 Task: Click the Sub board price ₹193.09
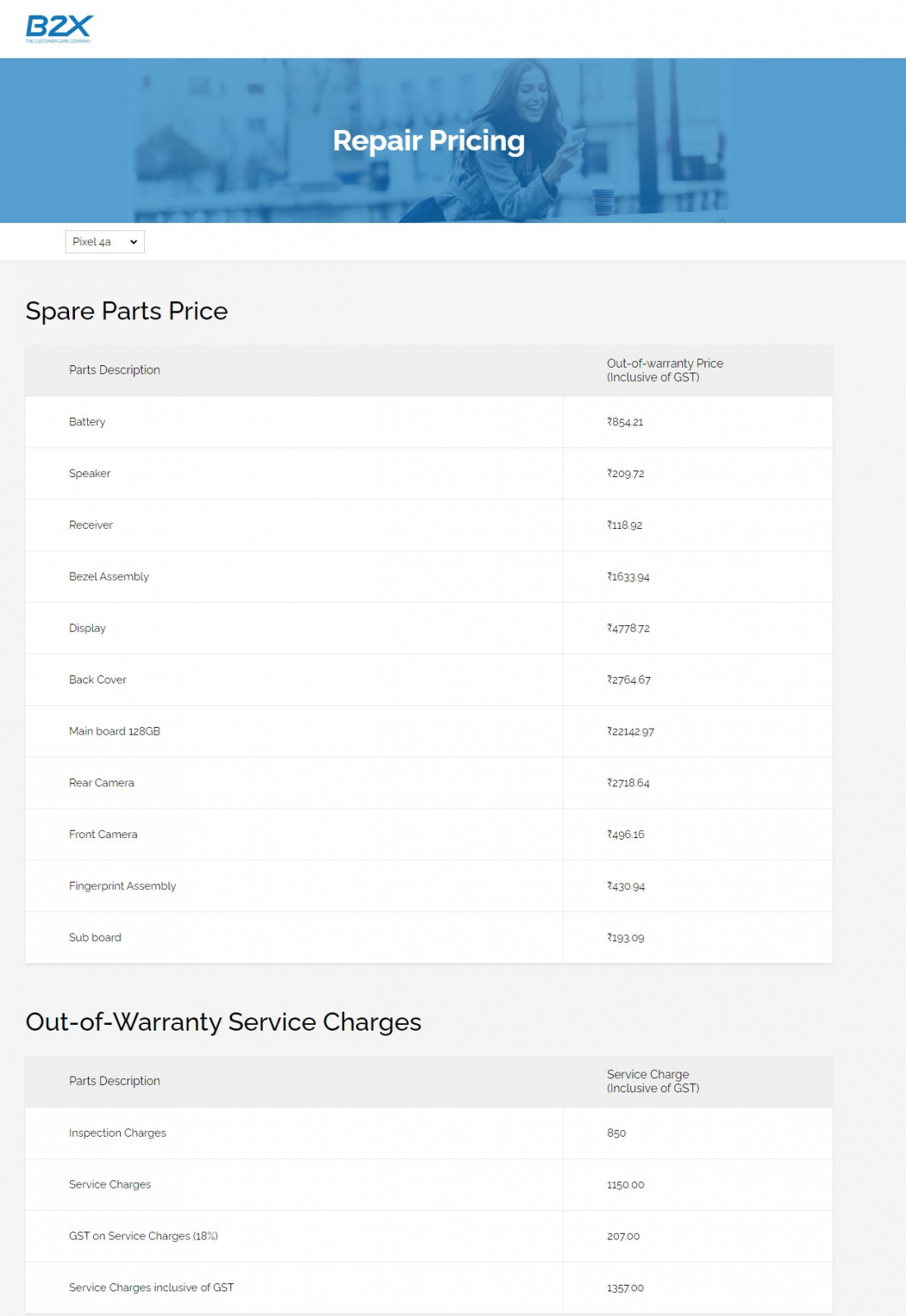tap(625, 938)
